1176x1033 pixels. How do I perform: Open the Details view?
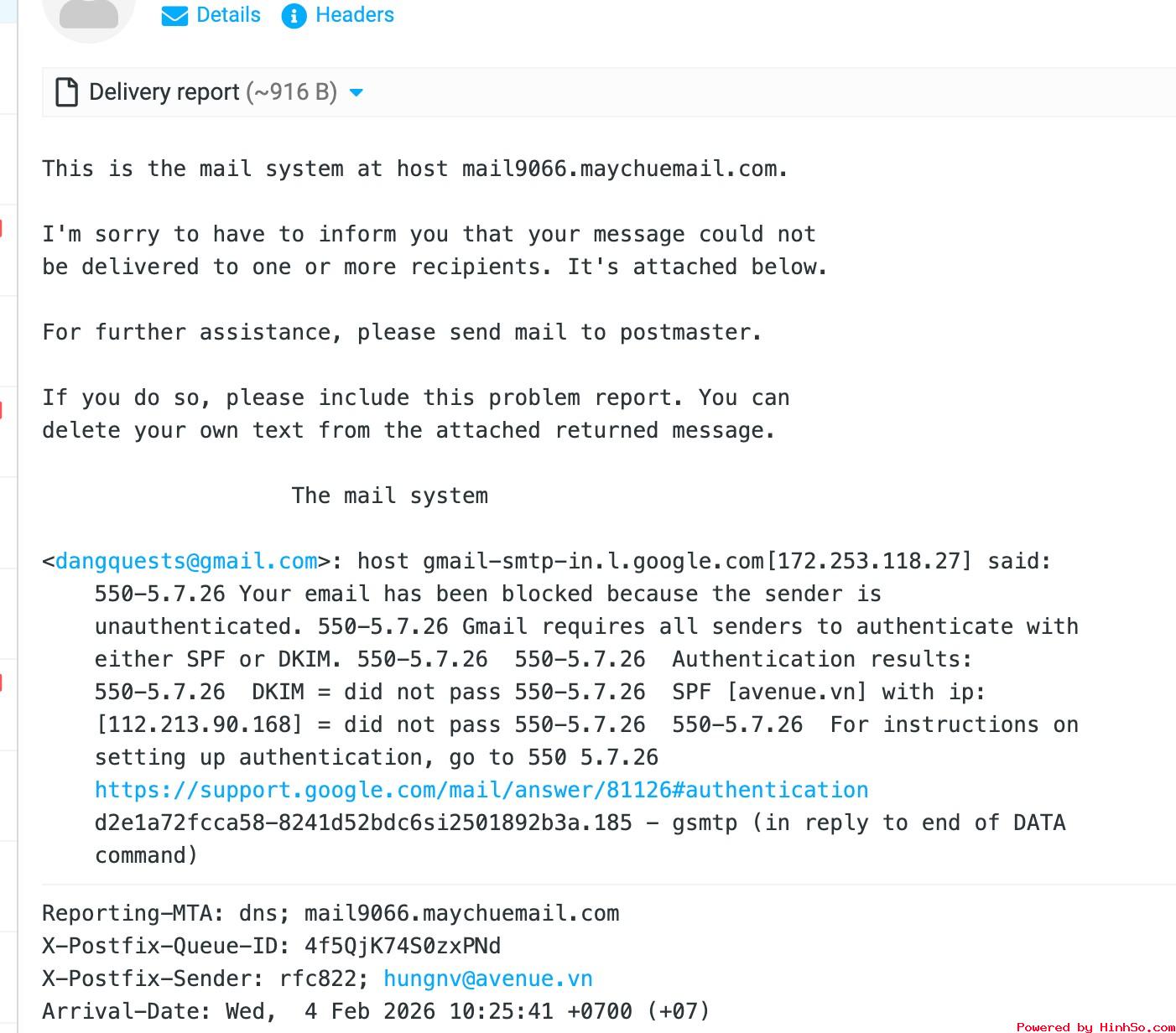pyautogui.click(x=228, y=15)
